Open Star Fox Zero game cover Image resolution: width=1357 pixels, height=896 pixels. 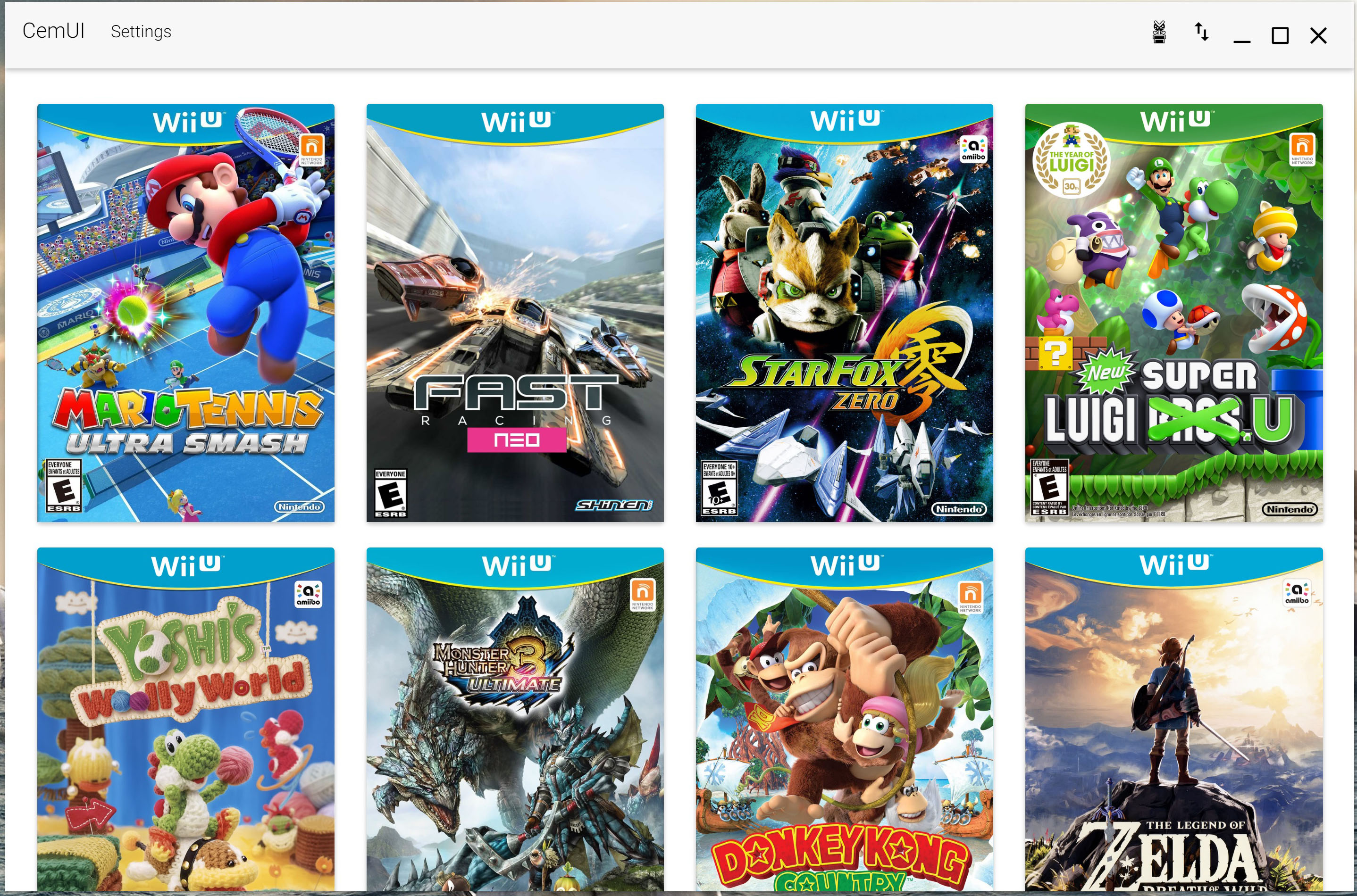click(x=844, y=313)
